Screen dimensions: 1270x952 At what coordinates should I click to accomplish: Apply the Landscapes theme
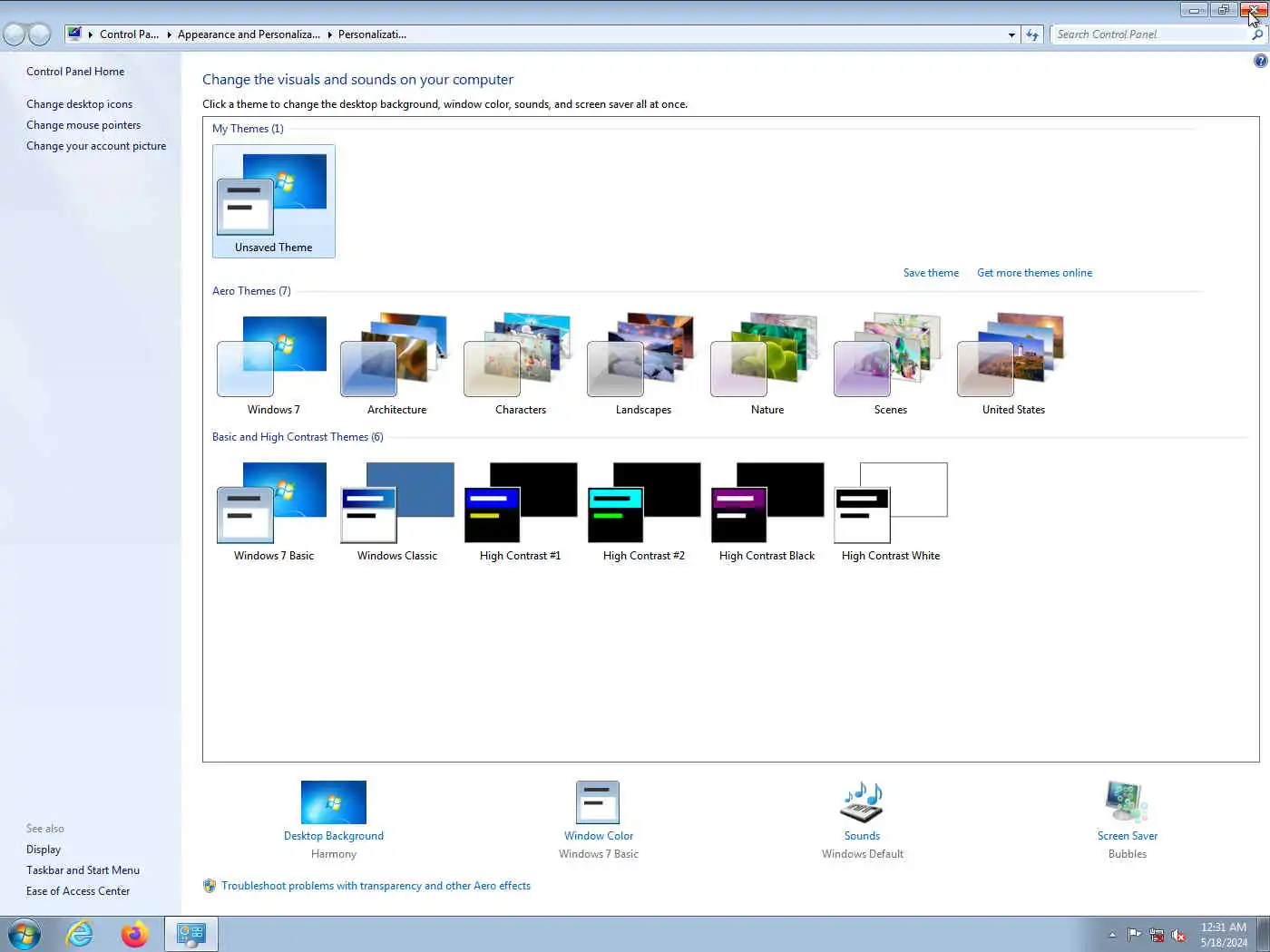(x=643, y=364)
